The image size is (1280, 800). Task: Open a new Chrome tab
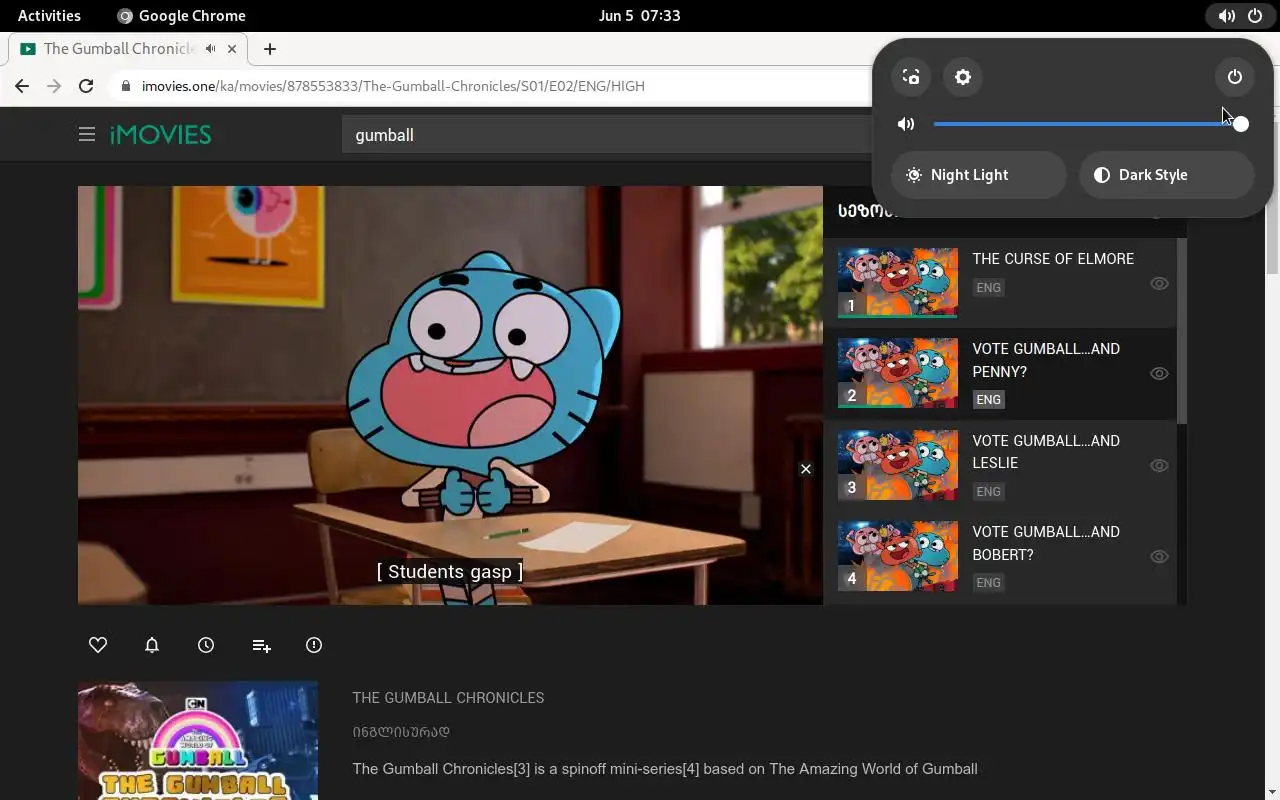269,48
